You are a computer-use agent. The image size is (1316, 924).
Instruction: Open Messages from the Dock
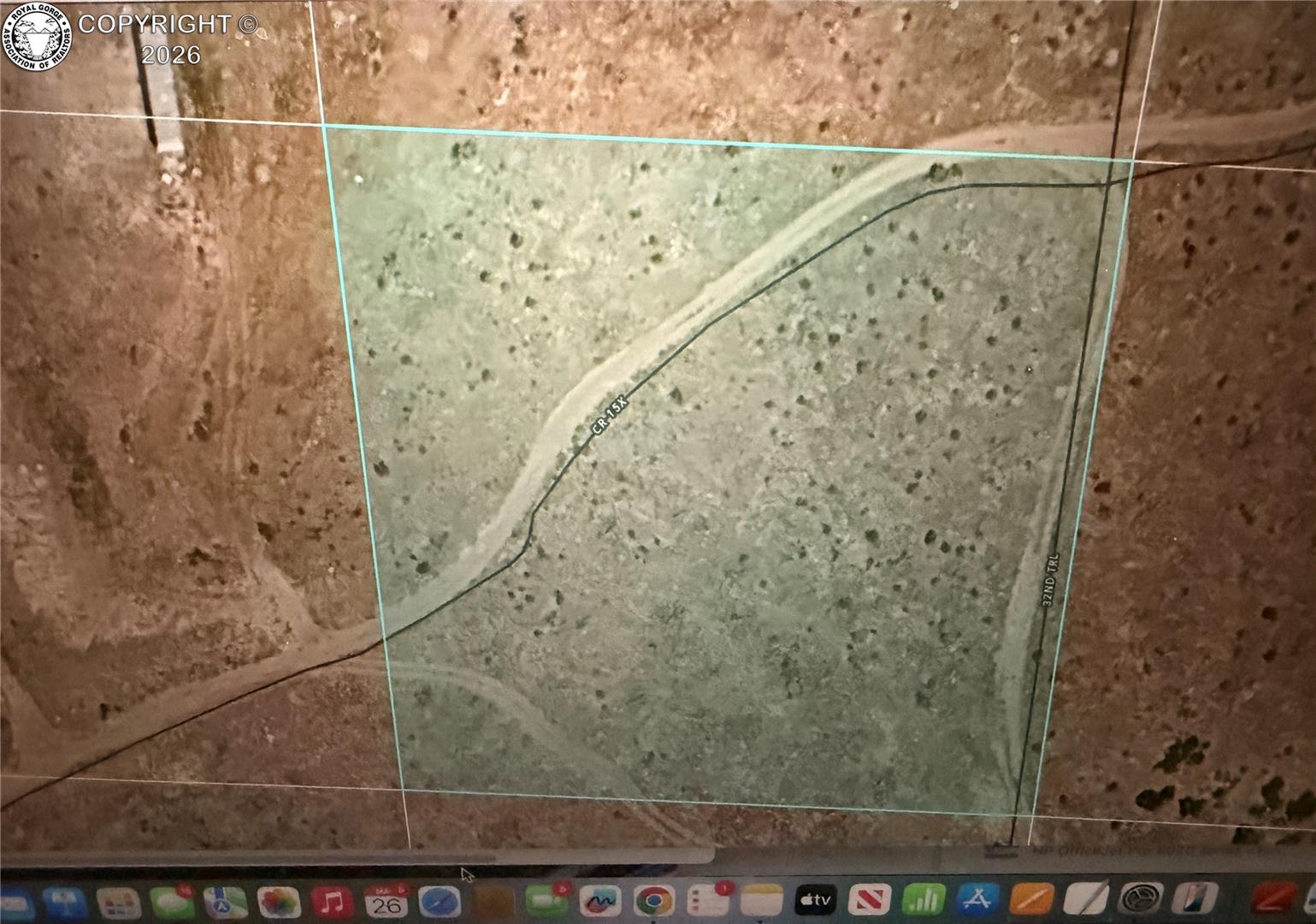[x=172, y=902]
